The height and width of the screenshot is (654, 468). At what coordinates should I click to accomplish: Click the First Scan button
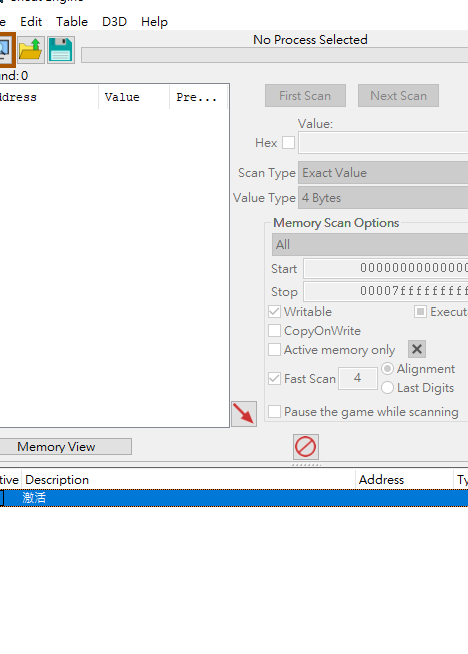[x=305, y=96]
